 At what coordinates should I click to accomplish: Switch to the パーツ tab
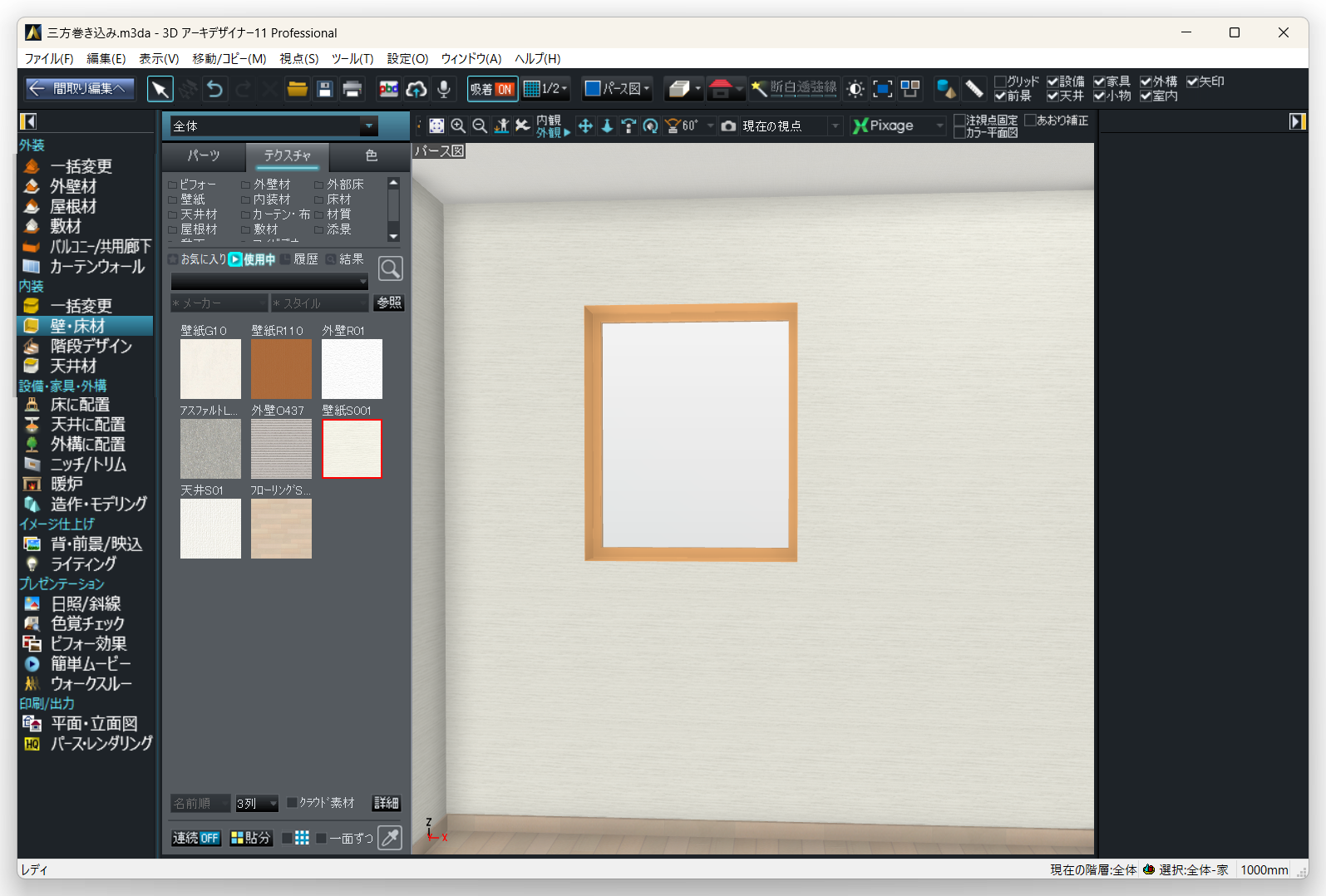click(x=204, y=155)
